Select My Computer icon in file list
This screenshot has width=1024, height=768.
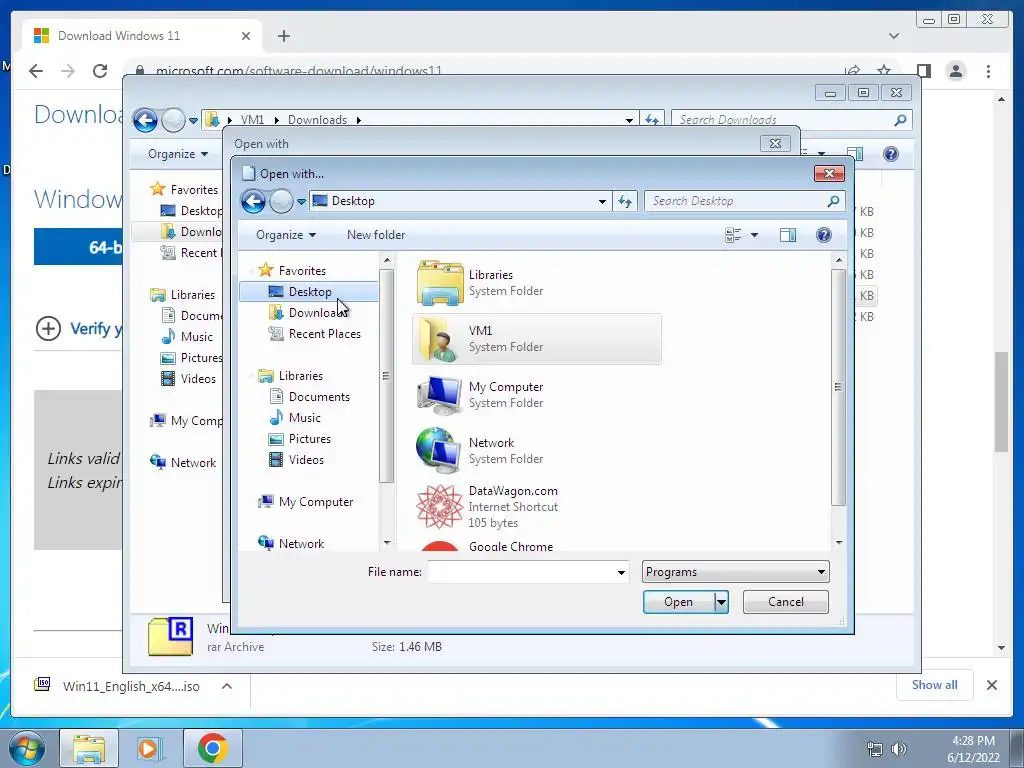[440, 395]
